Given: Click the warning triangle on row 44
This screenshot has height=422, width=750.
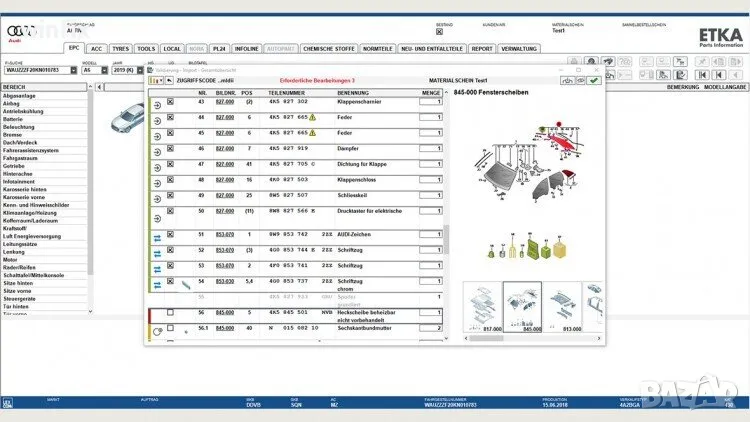Looking at the screenshot, I should click(311, 117).
